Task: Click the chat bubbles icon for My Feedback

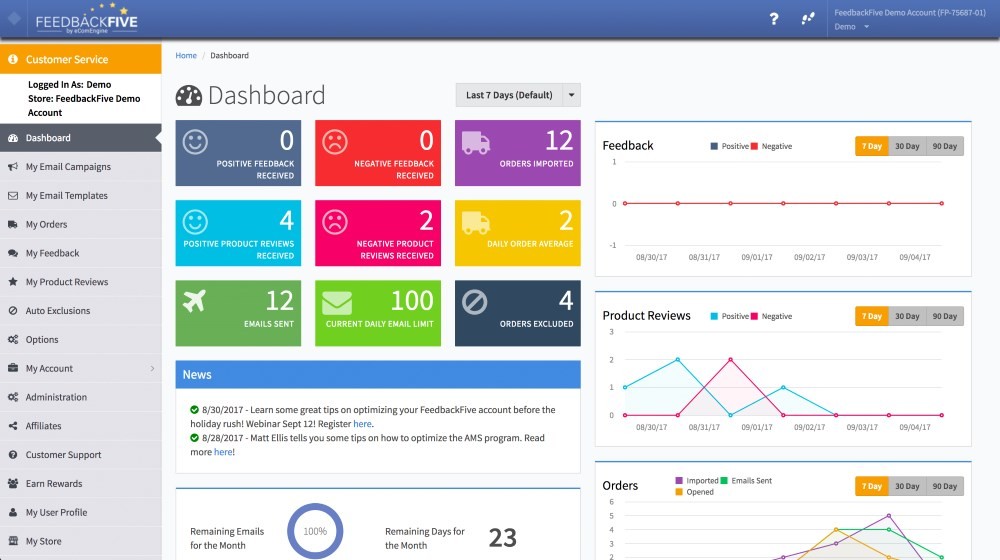Action: (x=13, y=253)
